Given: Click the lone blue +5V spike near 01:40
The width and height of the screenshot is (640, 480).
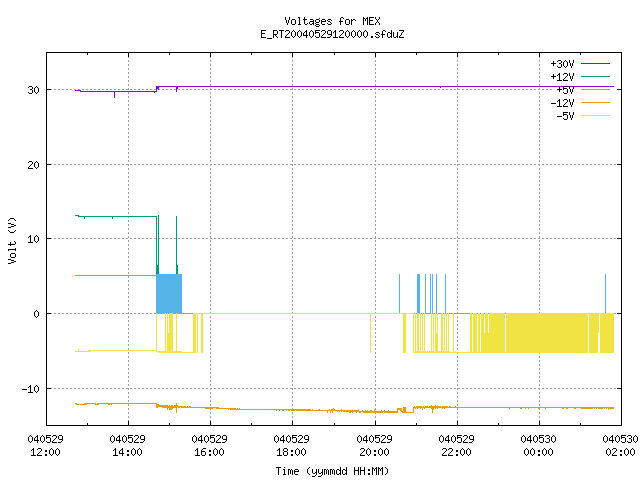Looking at the screenshot, I should [x=605, y=294].
